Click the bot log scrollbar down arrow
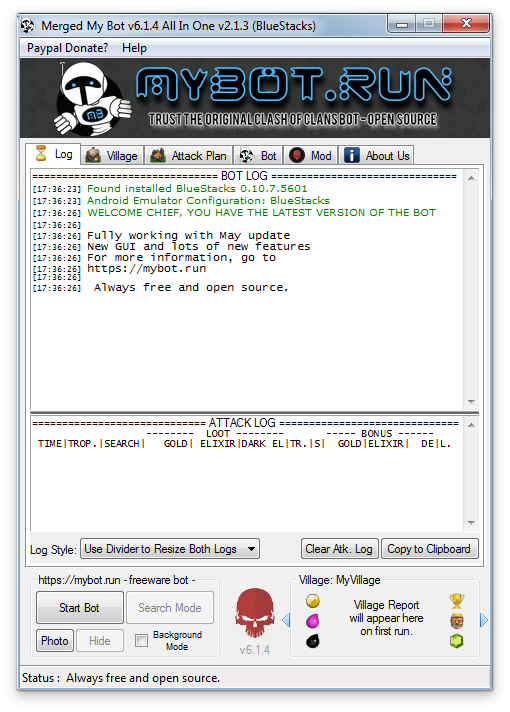This screenshot has height=712, width=510. coord(471,401)
